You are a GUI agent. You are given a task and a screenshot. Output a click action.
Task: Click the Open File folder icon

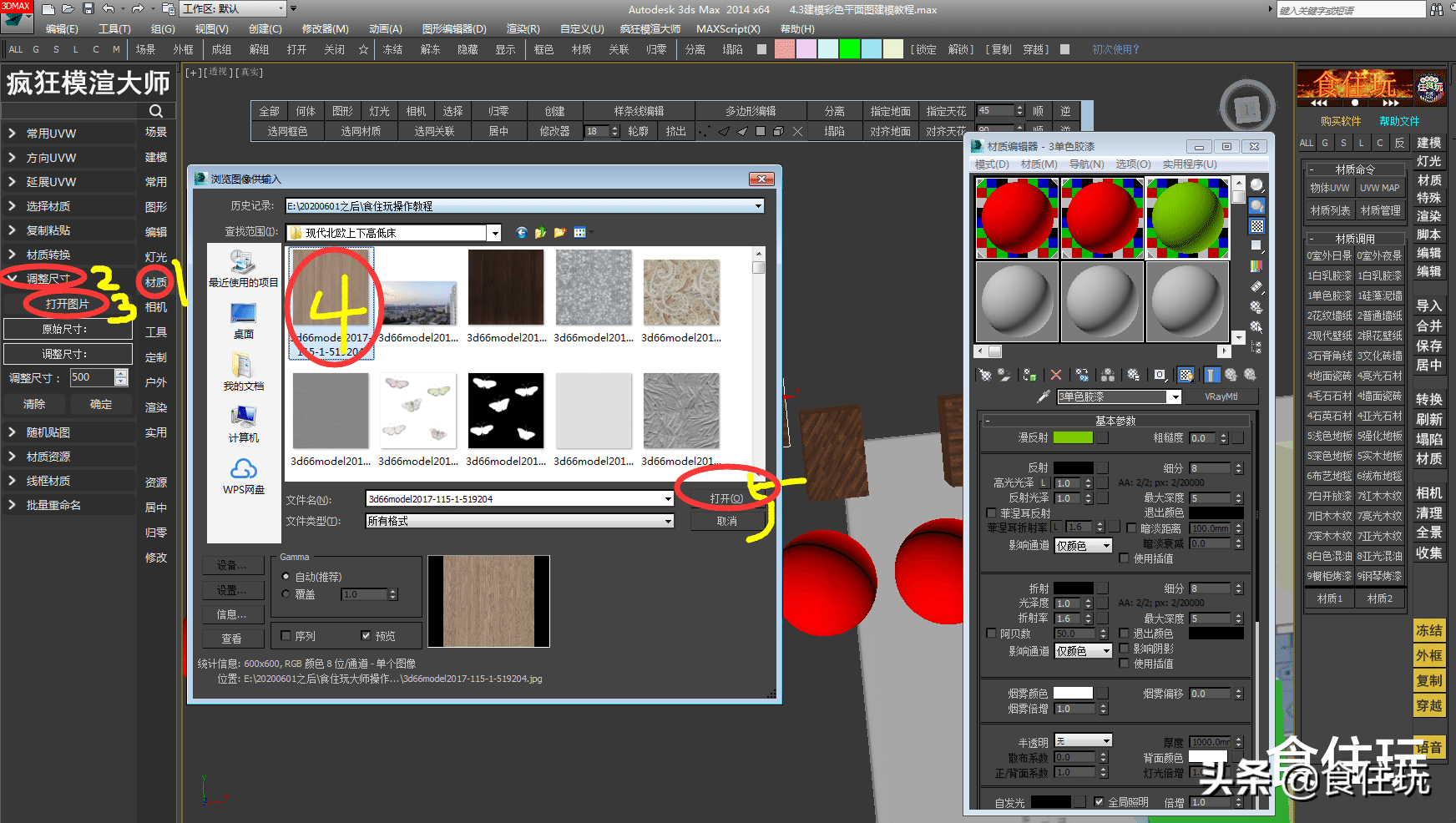68,9
